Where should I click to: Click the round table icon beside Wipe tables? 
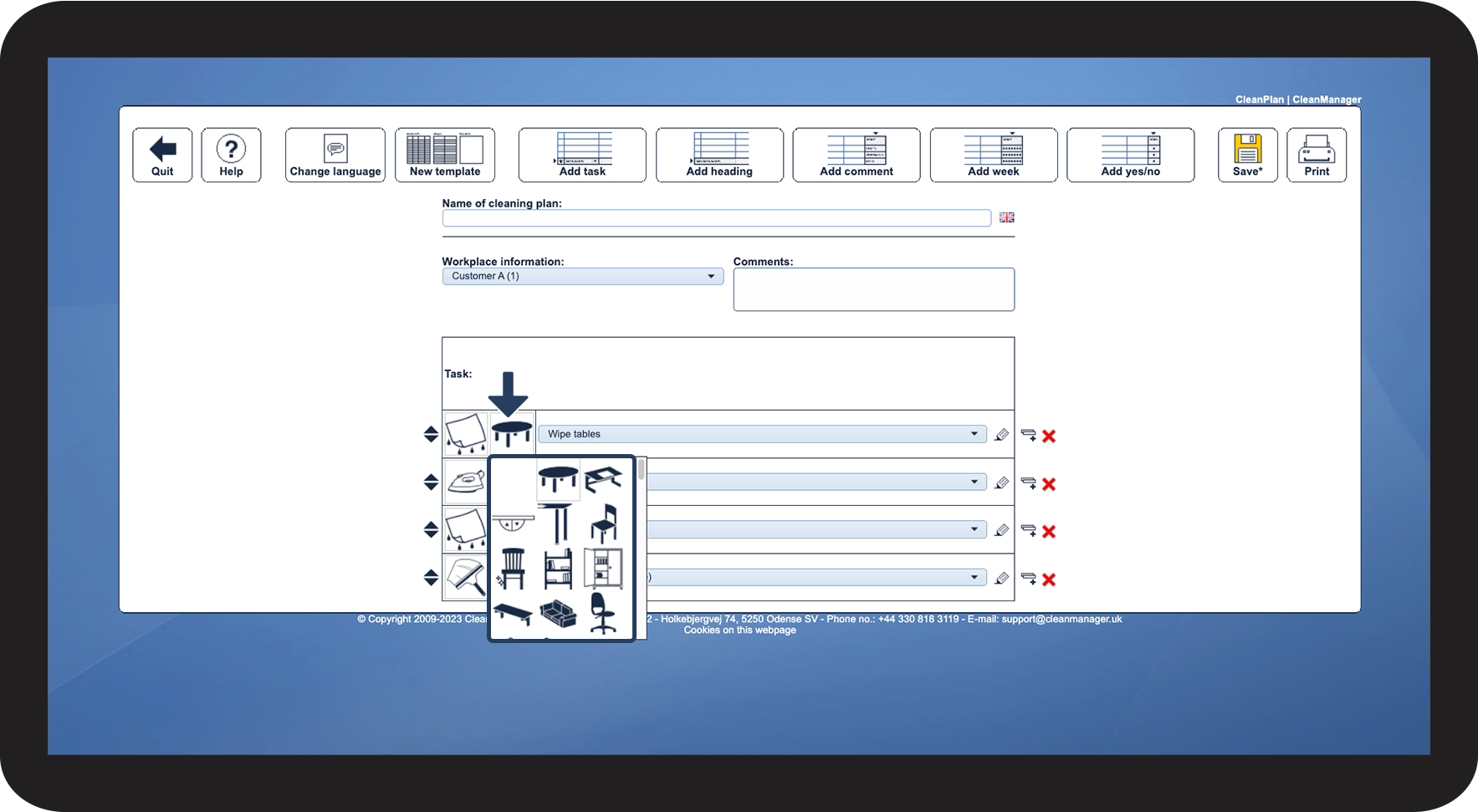point(512,434)
